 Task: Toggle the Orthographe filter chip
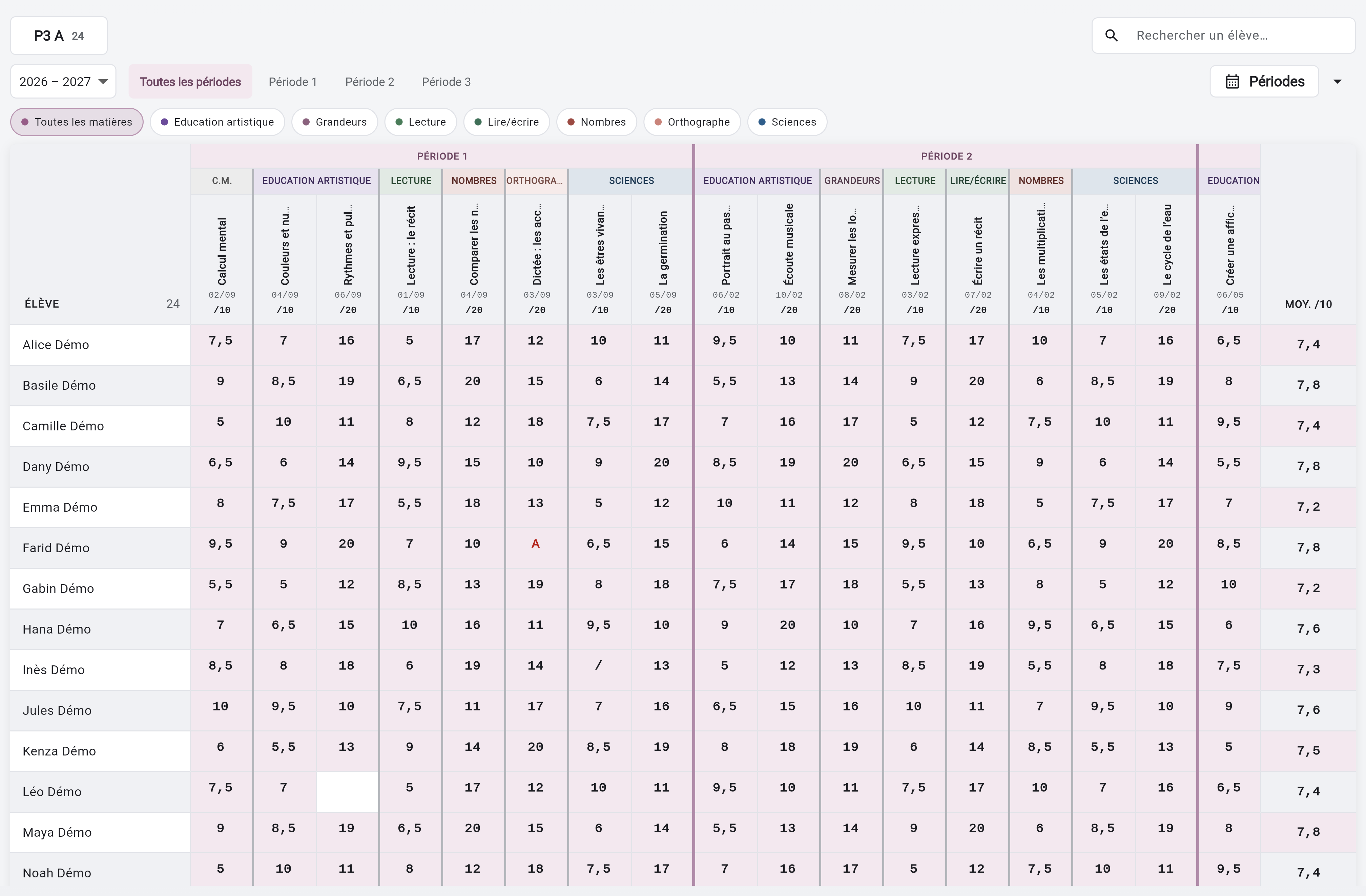coord(692,122)
